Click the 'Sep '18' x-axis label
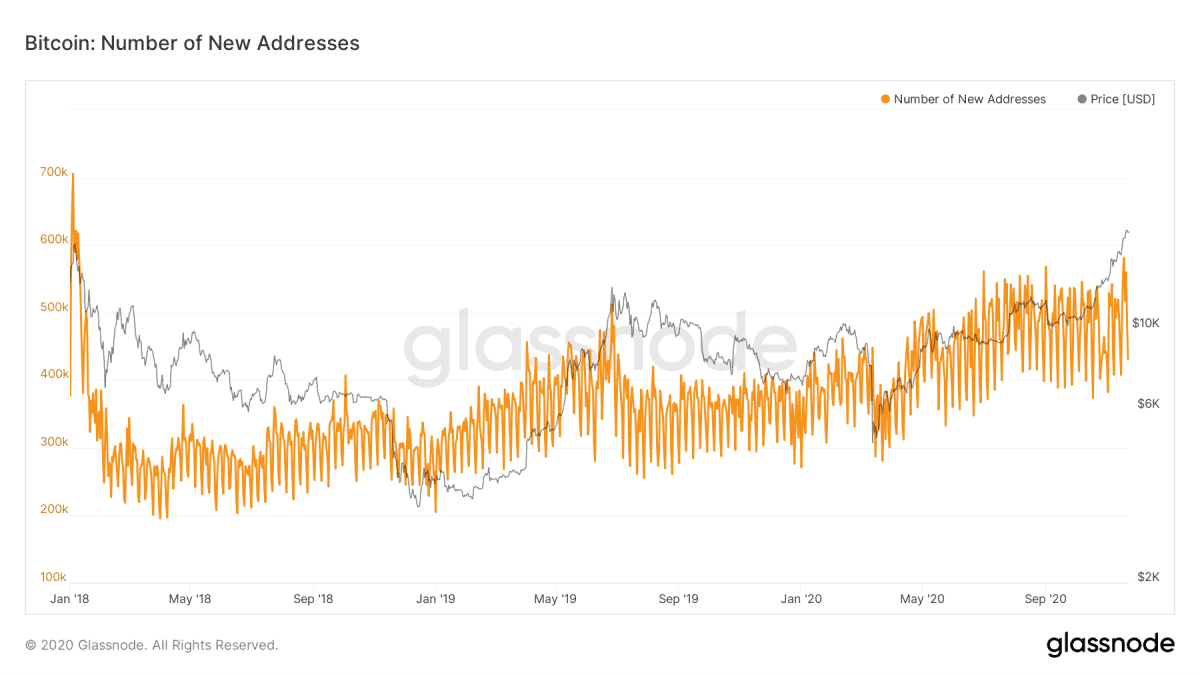This screenshot has width=1200, height=675. (313, 599)
